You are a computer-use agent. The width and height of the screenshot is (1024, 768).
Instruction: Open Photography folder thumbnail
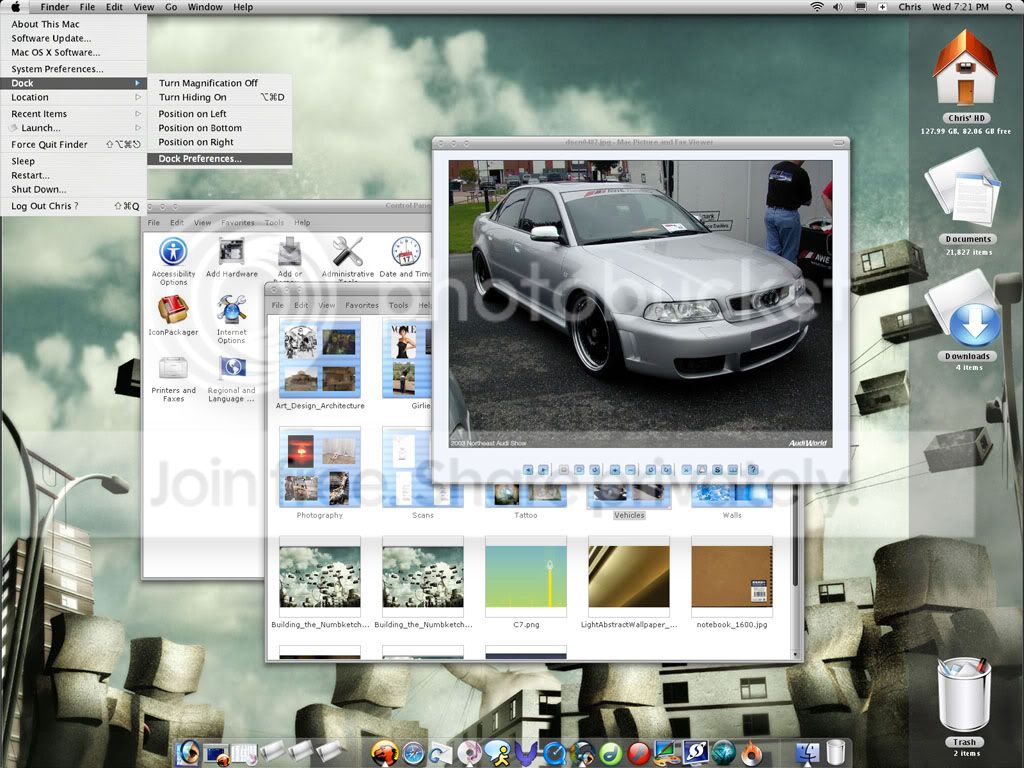click(x=319, y=468)
